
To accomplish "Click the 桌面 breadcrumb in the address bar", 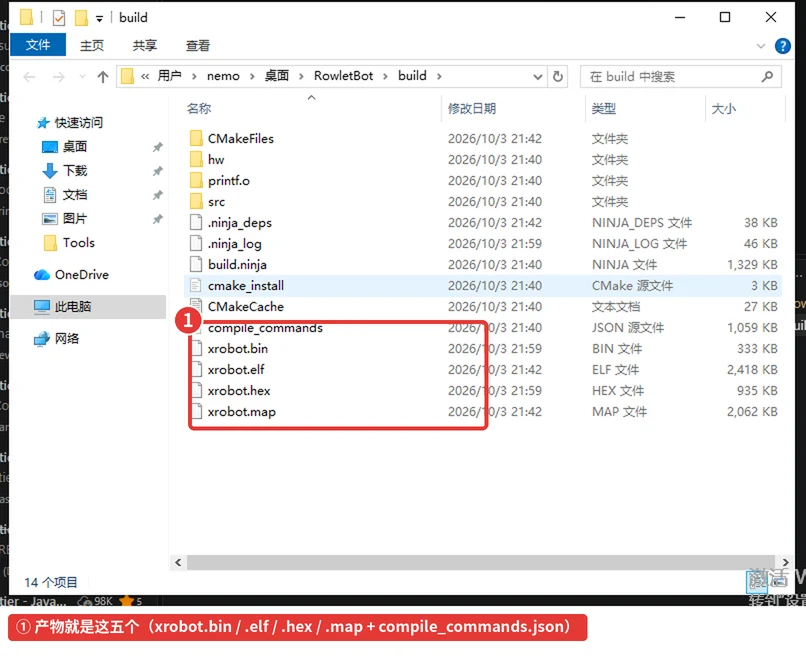I will tap(277, 76).
